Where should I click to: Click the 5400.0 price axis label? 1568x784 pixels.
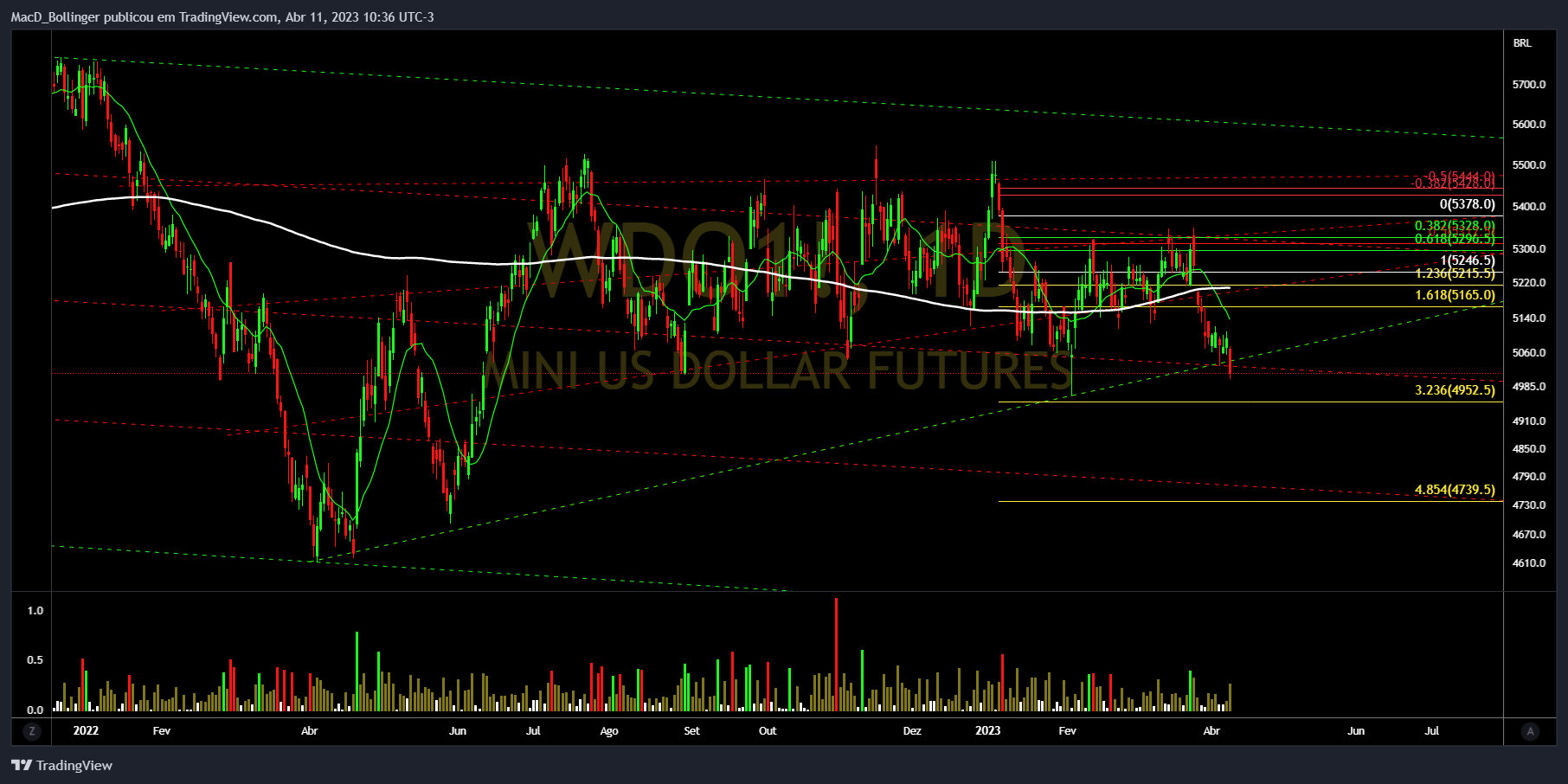pos(1529,207)
